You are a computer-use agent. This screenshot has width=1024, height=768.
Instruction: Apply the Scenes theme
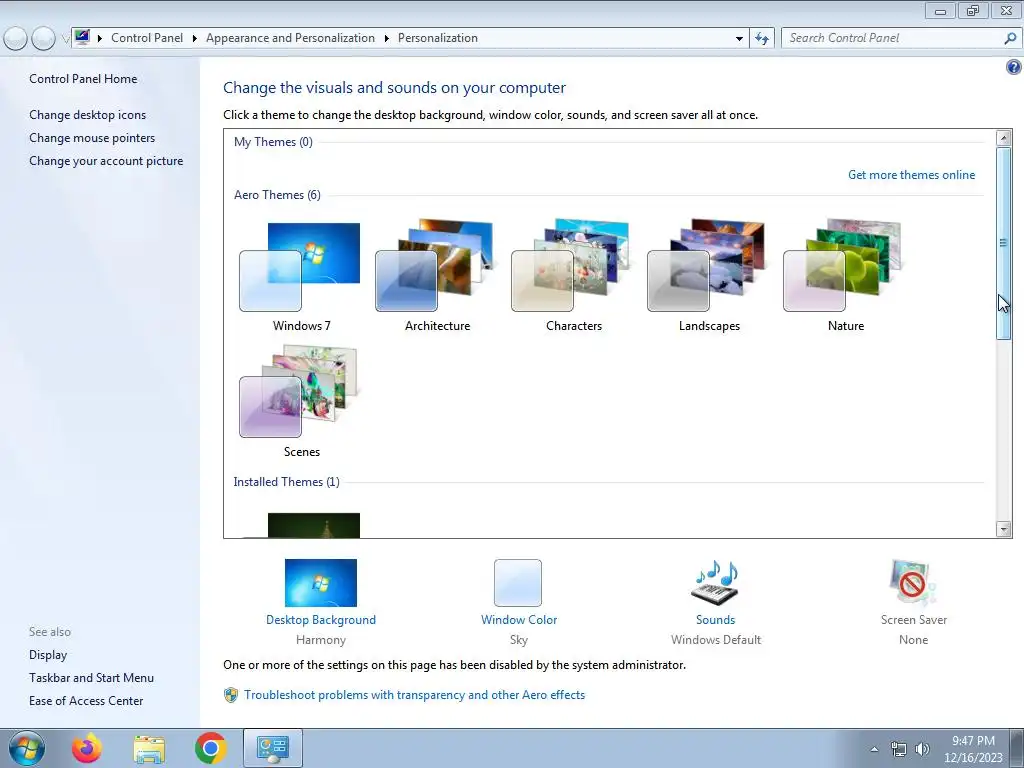[x=299, y=391]
